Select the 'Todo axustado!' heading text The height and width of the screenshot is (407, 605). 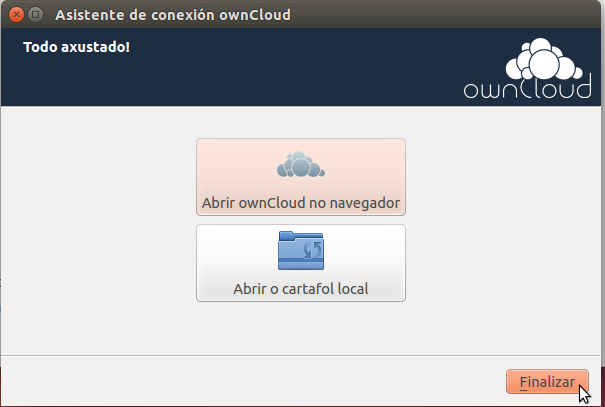76,47
